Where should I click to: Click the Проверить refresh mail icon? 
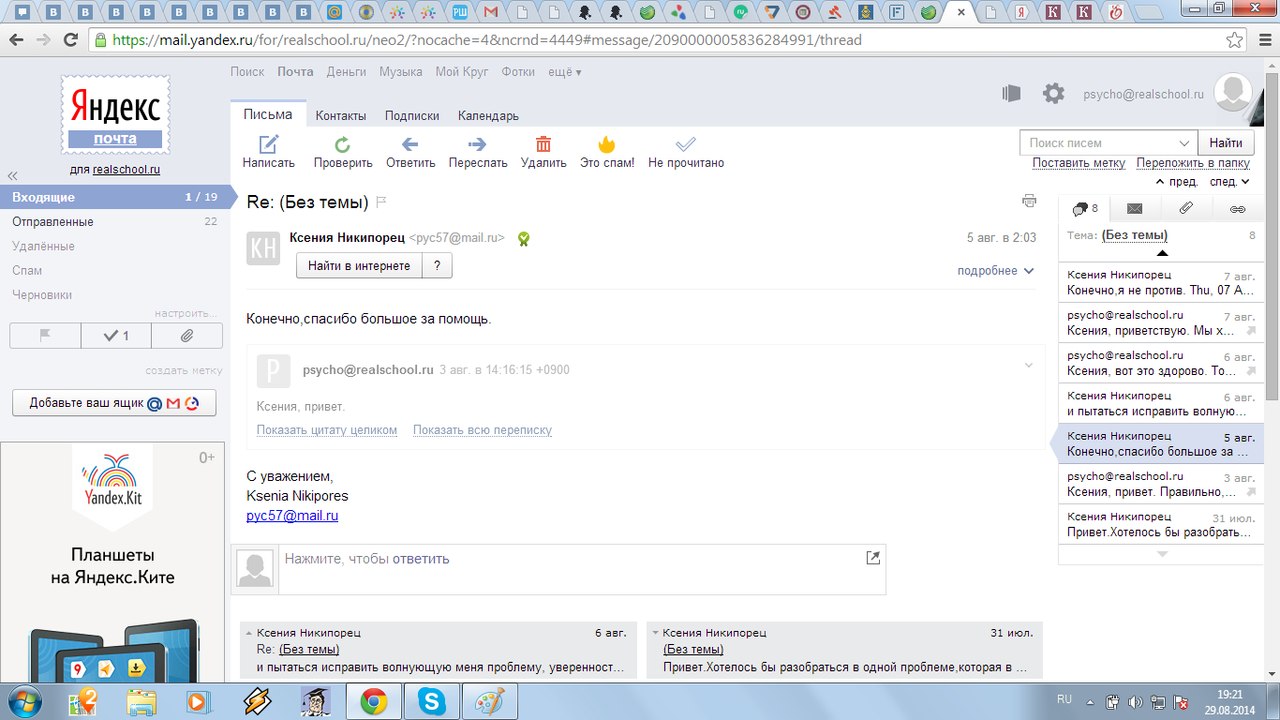pyautogui.click(x=343, y=145)
